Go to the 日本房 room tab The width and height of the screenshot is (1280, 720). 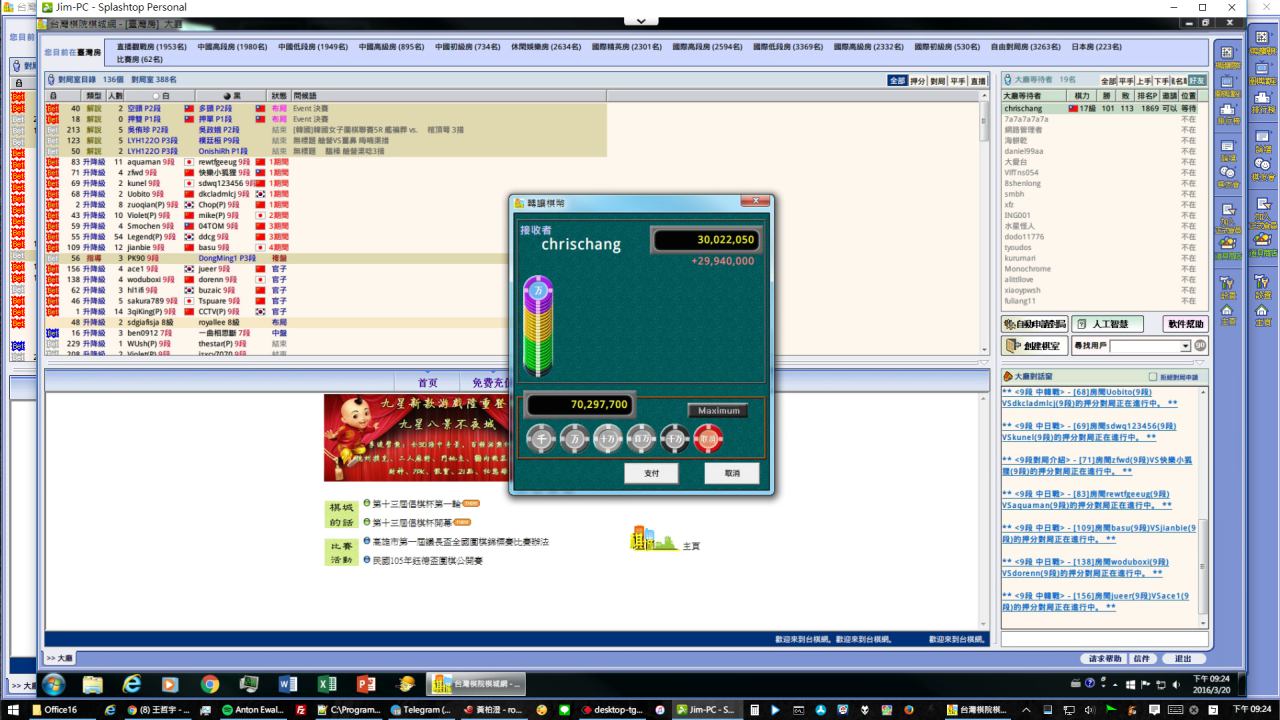(x=1096, y=47)
